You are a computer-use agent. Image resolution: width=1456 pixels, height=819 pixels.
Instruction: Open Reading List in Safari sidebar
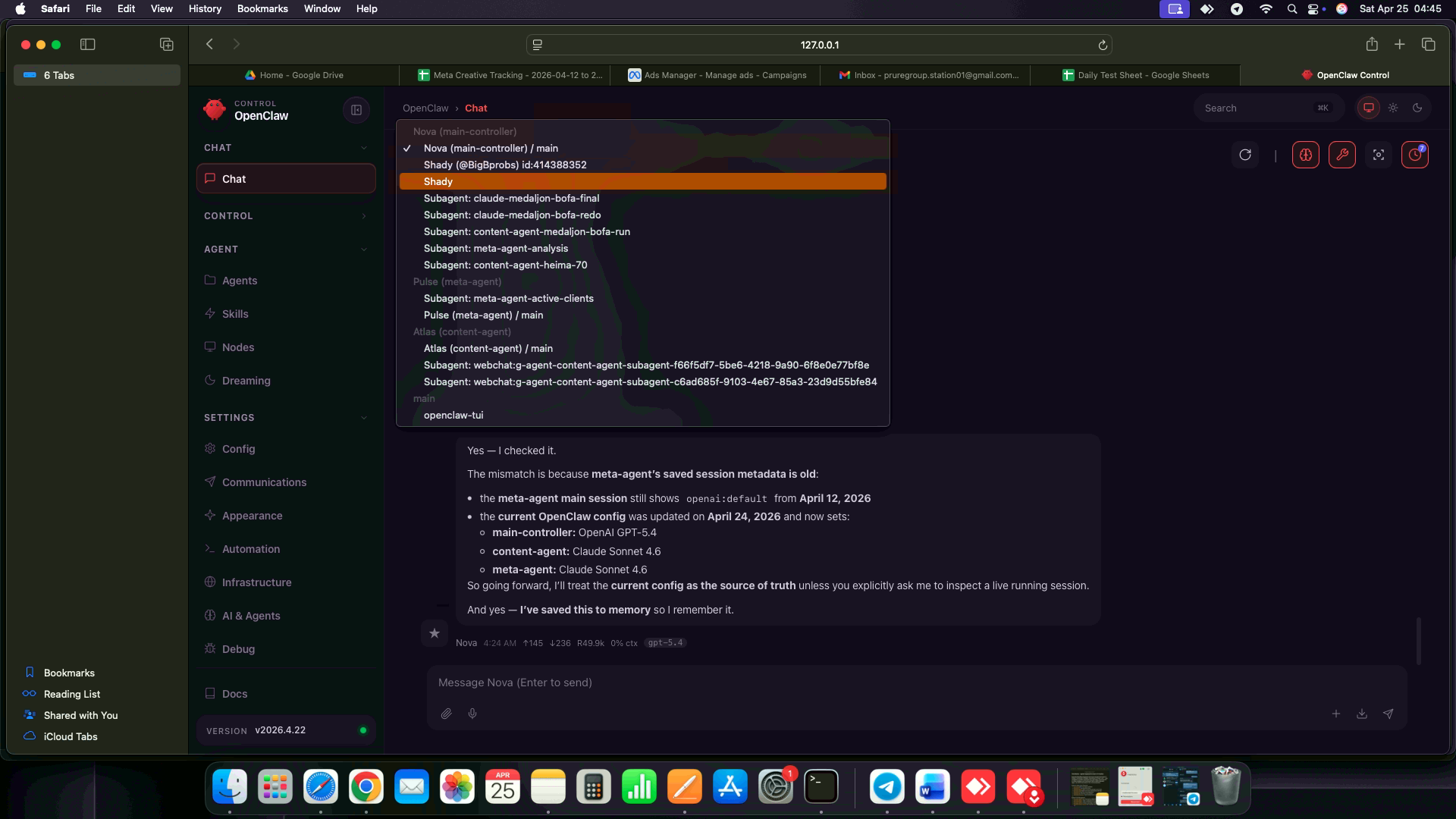coord(72,694)
